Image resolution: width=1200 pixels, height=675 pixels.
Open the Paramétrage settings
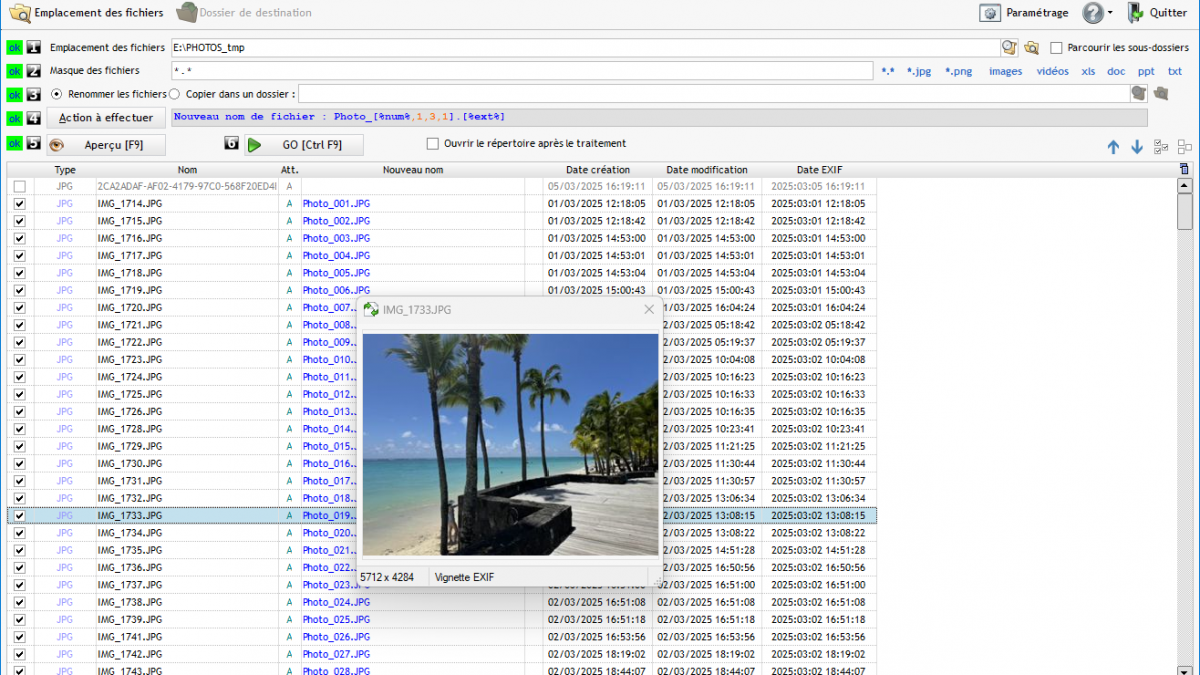pyautogui.click(x=1024, y=13)
